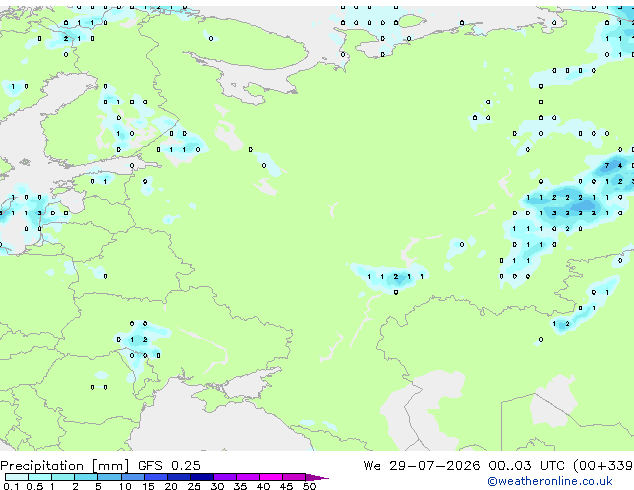Click the 'We 29-07-2026' date text
Screen dimensions: 634x490
[422, 466]
